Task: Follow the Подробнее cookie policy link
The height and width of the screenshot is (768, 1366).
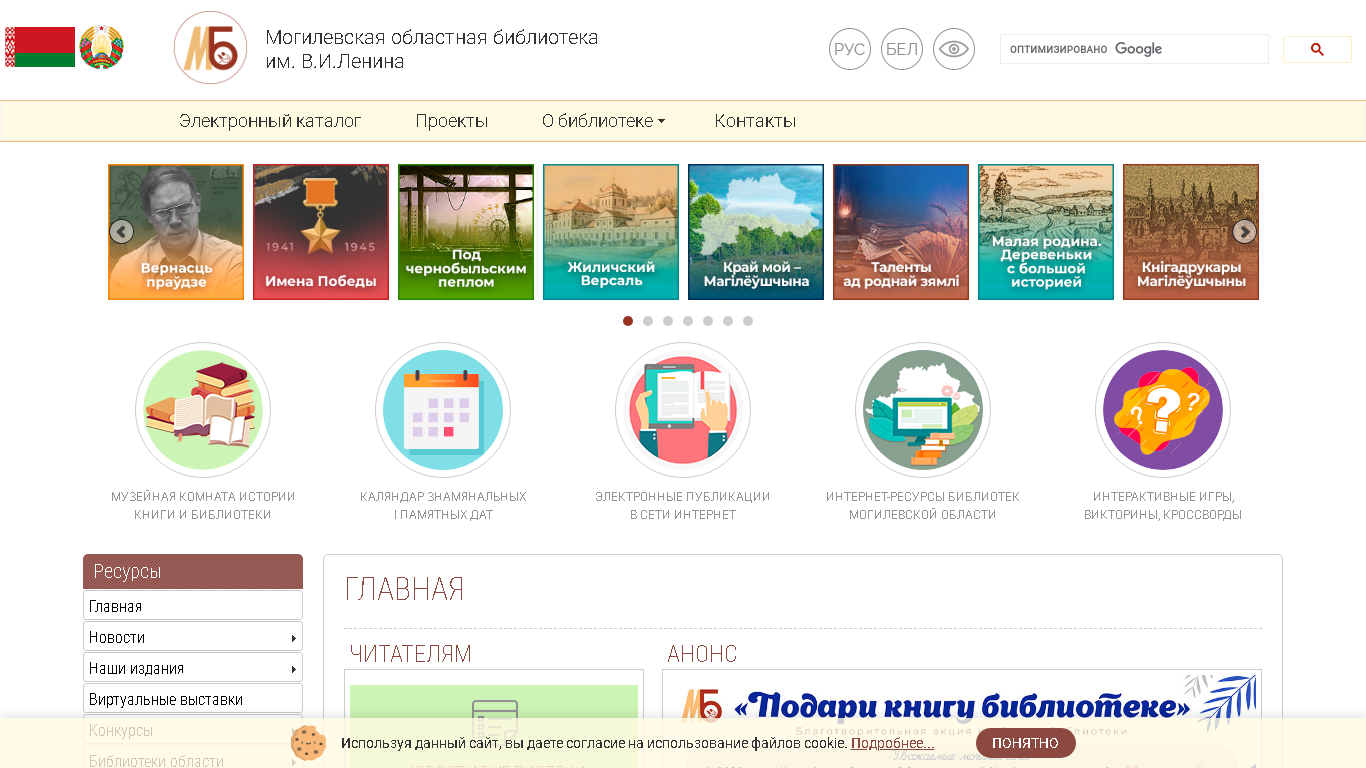Action: point(892,743)
